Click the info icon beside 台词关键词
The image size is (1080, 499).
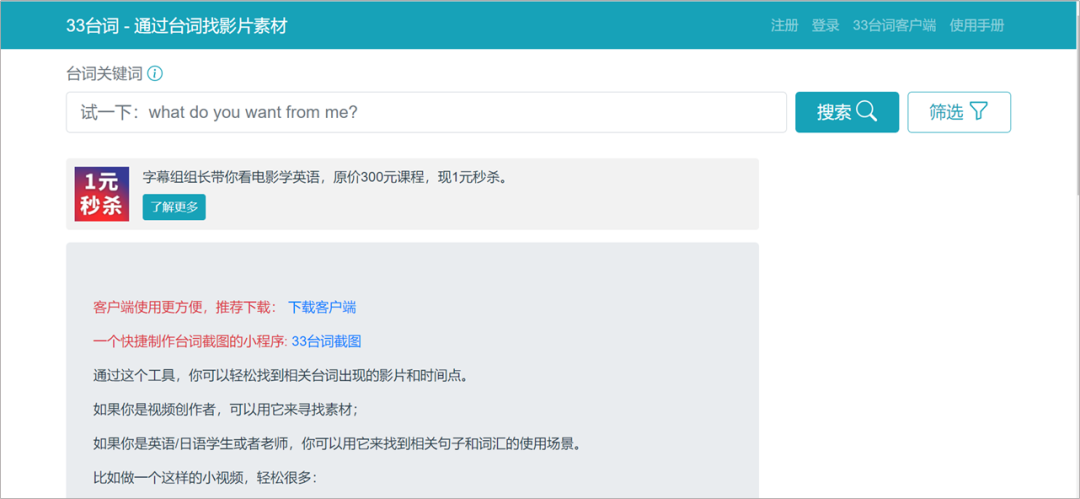coord(155,74)
